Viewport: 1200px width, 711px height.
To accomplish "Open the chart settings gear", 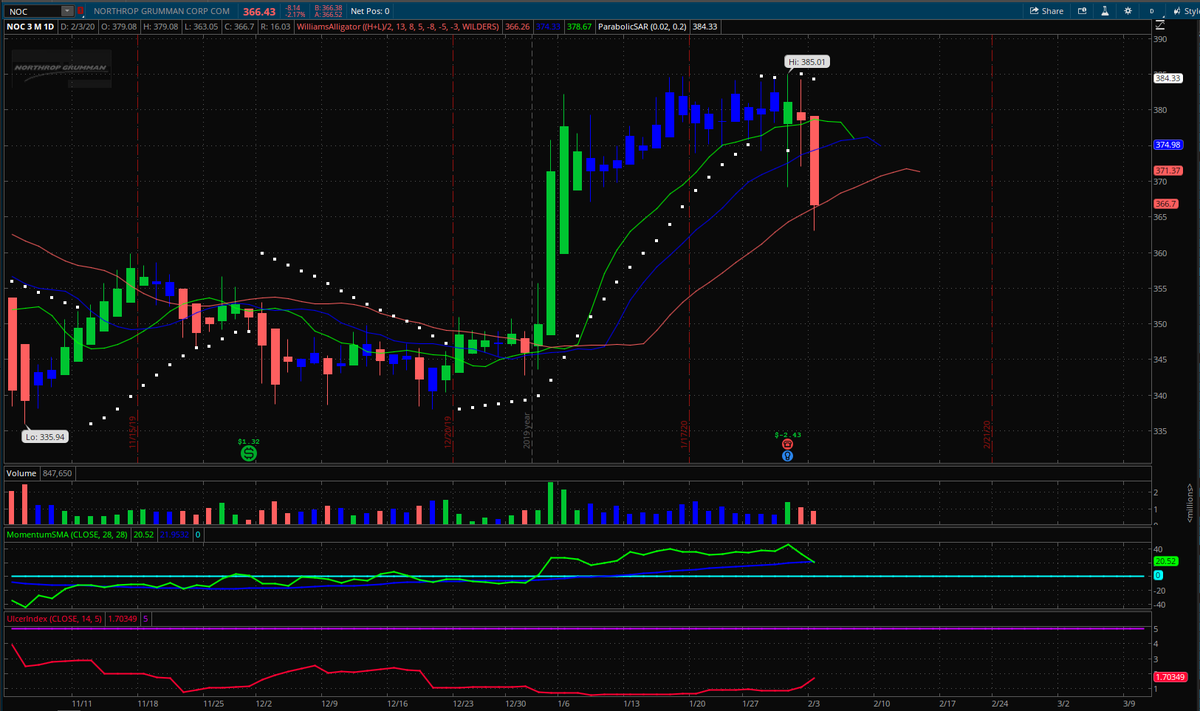I will (1127, 10).
